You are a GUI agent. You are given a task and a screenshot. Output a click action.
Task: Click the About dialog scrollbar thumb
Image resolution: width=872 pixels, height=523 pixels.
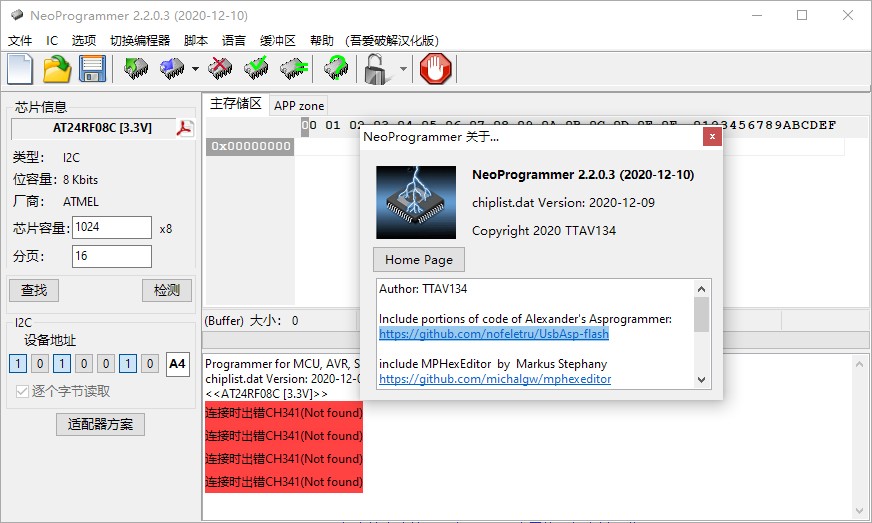[701, 314]
